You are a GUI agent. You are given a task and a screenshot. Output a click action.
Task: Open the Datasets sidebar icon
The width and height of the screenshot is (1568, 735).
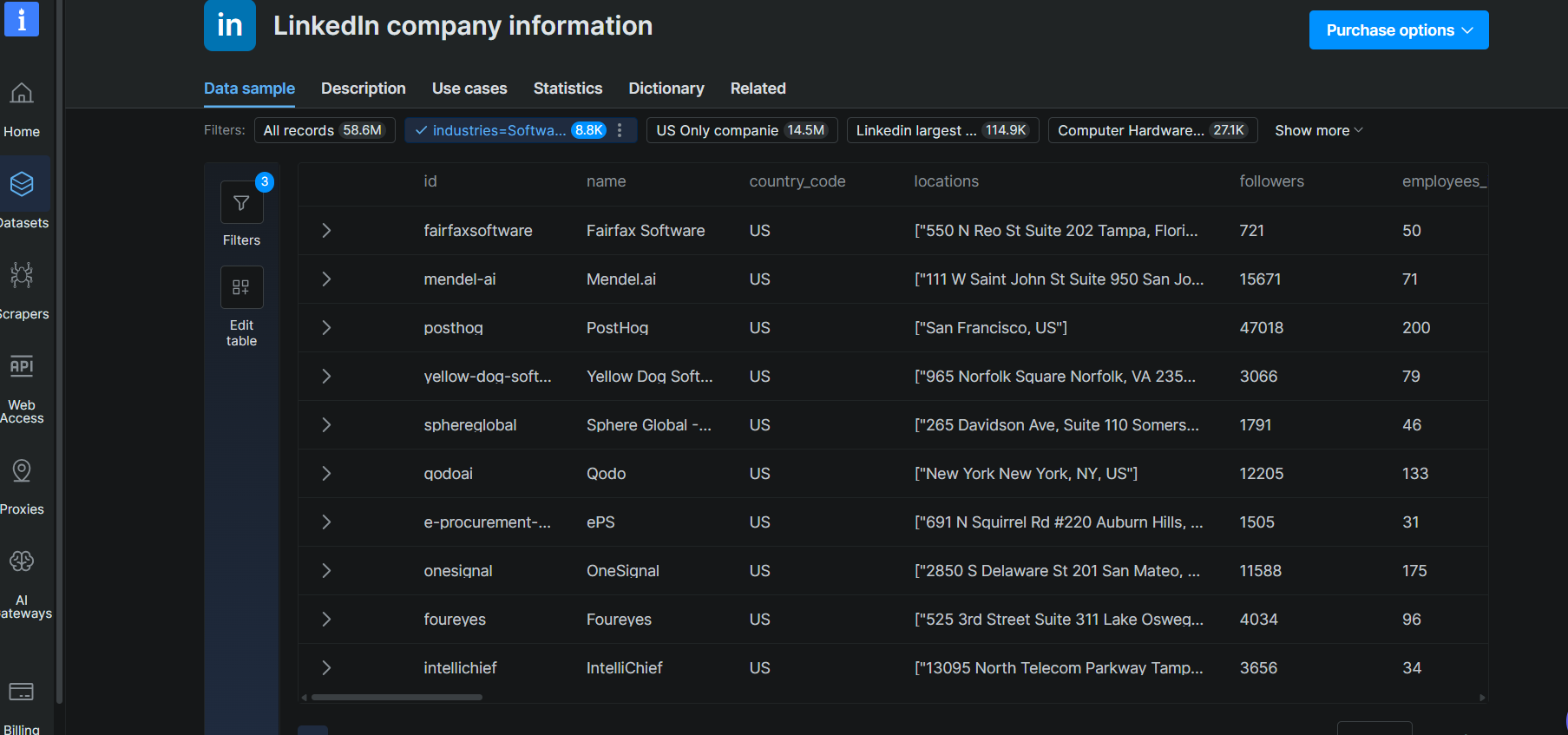22,184
